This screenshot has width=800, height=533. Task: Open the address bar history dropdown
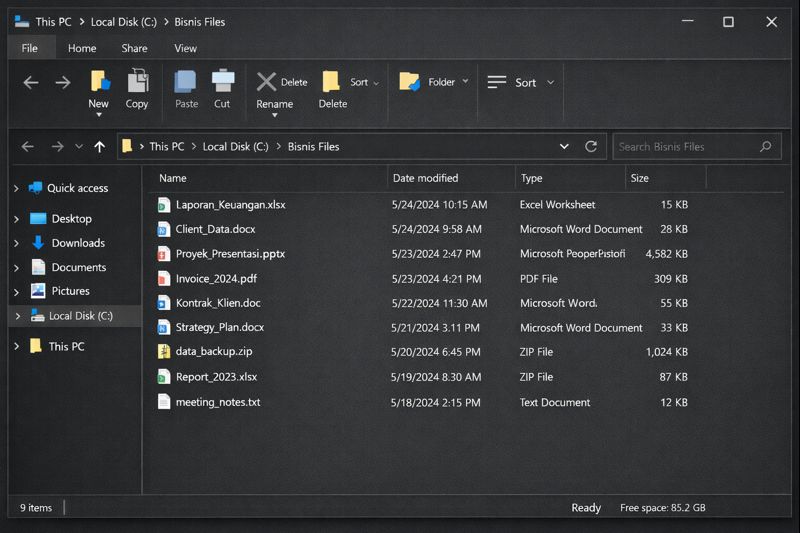point(564,146)
